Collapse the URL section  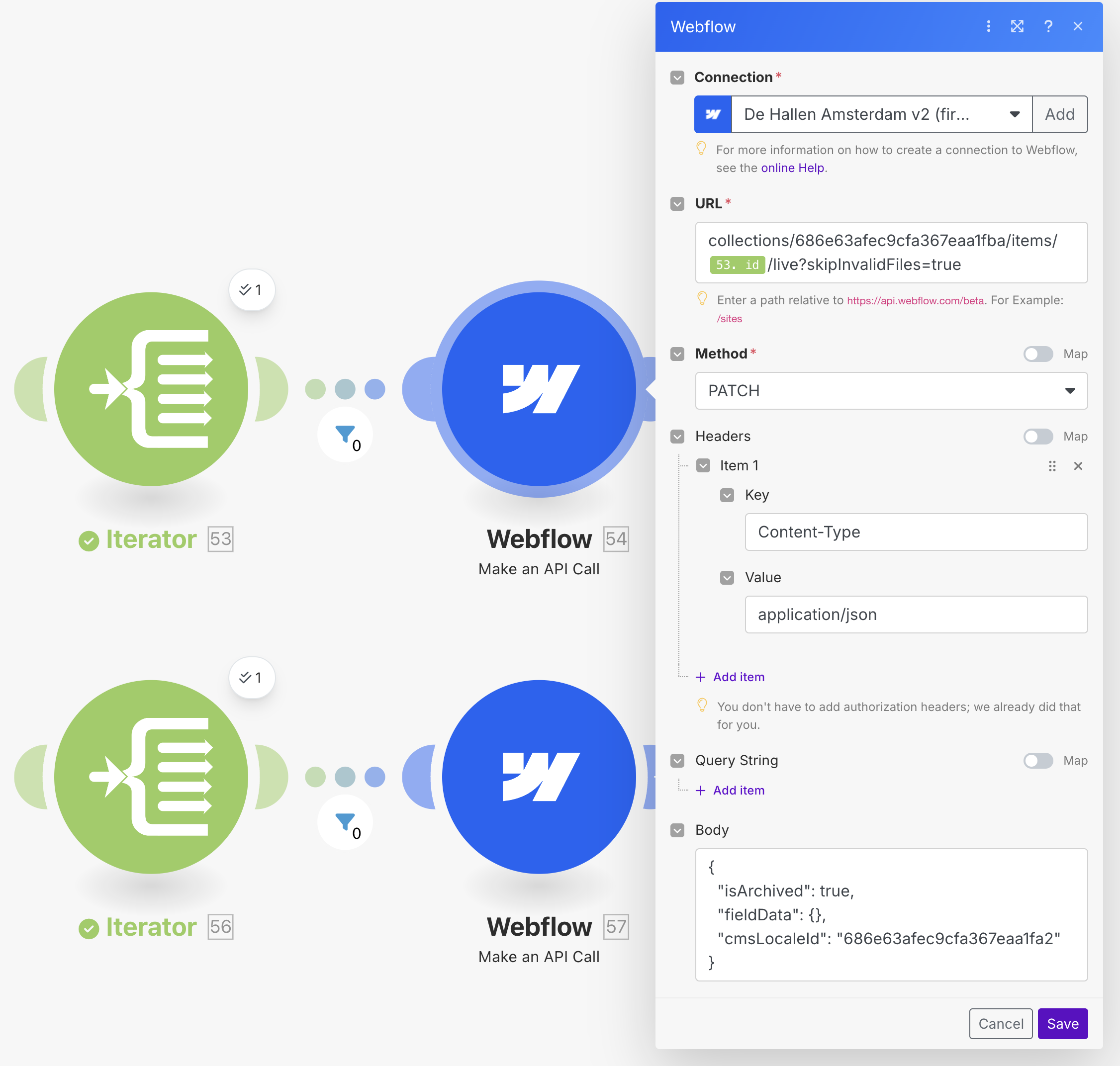pyautogui.click(x=677, y=203)
